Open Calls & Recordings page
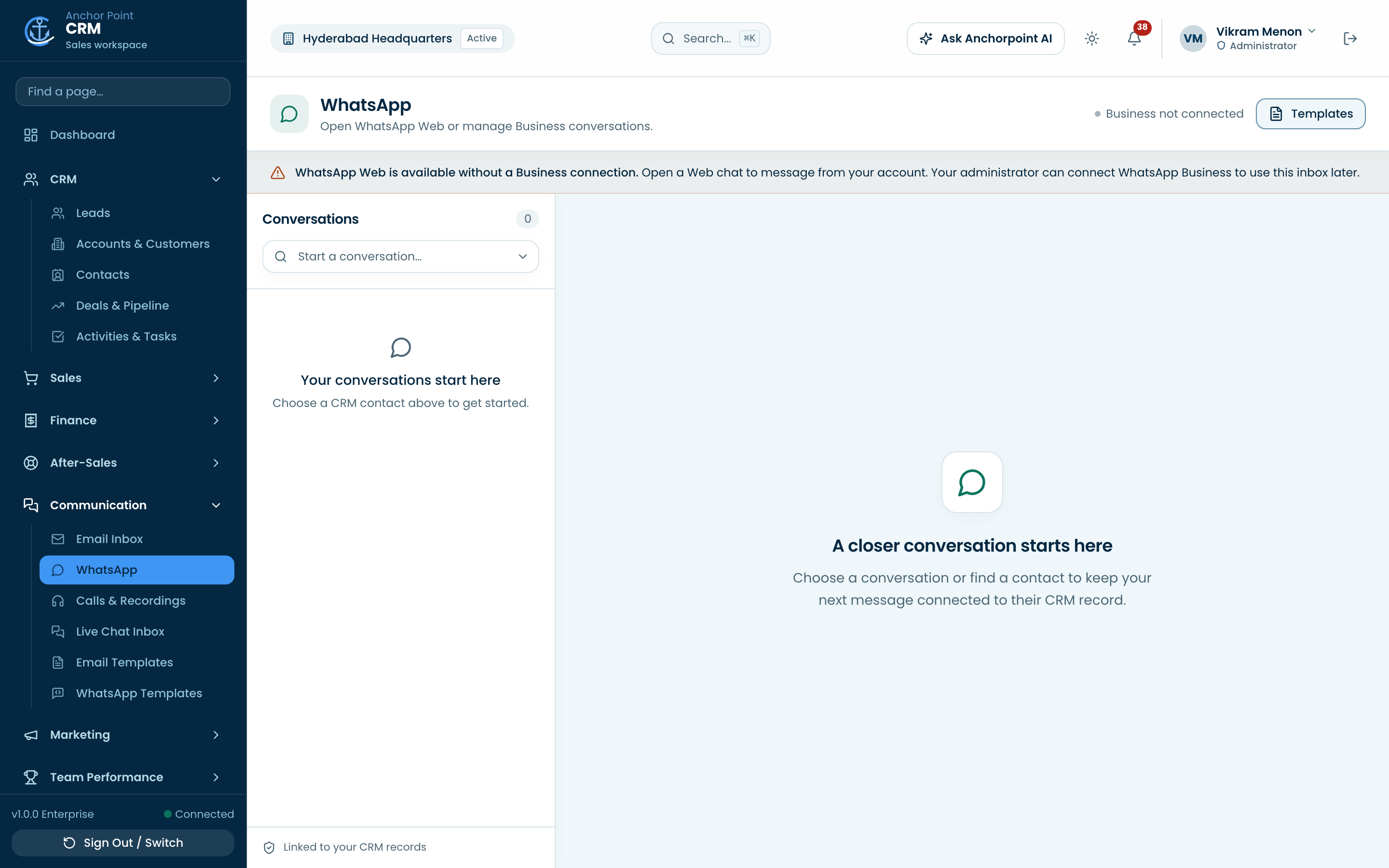Image resolution: width=1389 pixels, height=868 pixels. click(136, 600)
